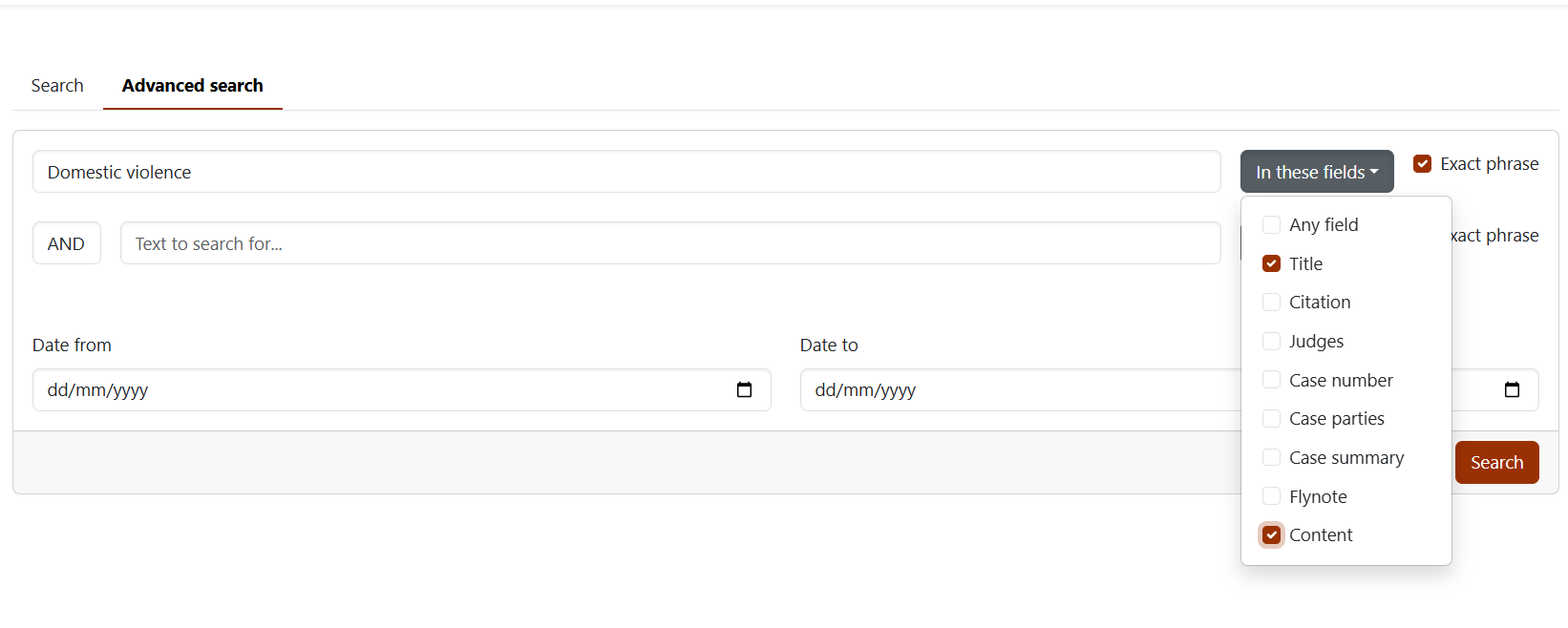Click the Date from input field
Screen dimensions: 1568x628
[401, 389]
